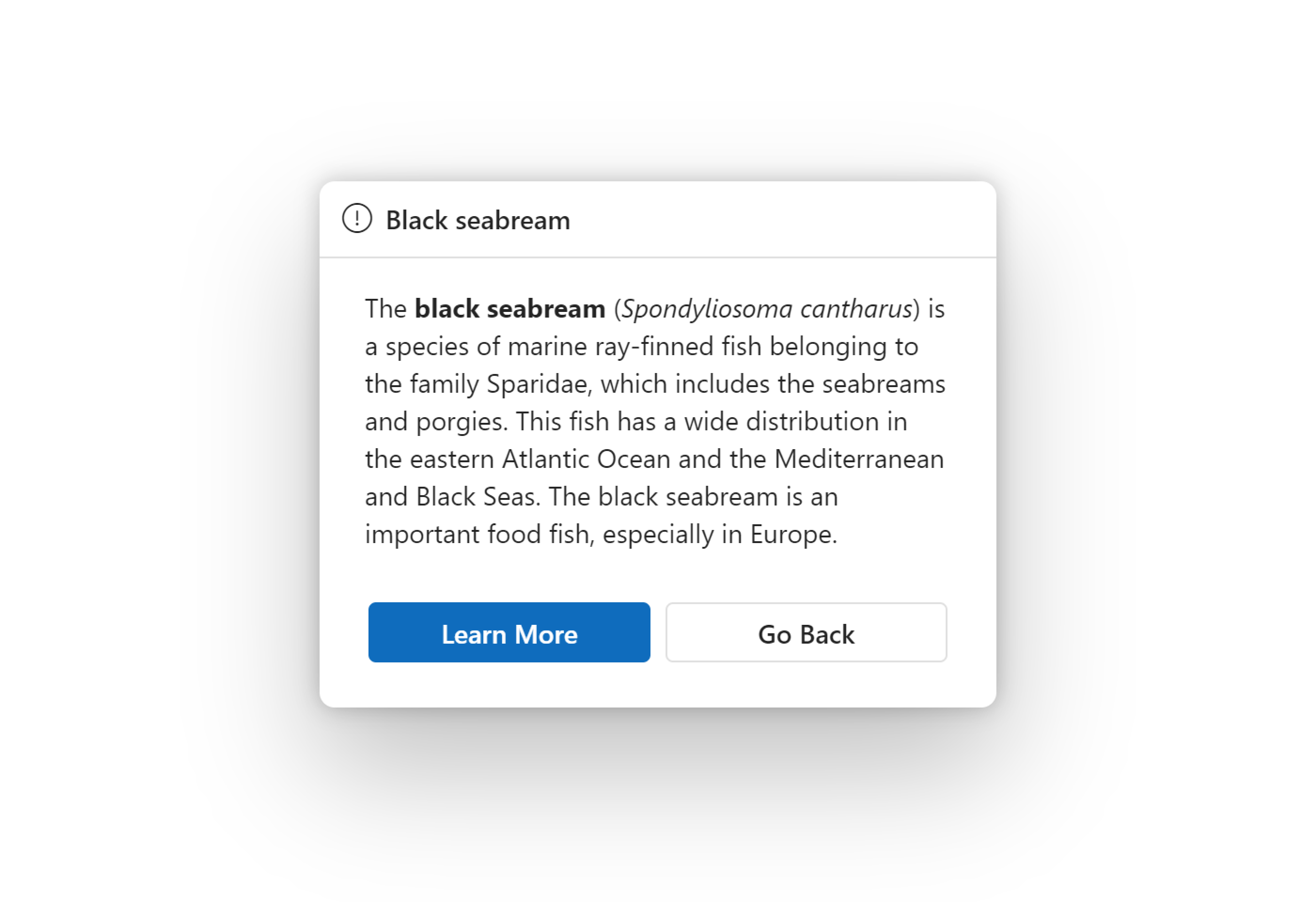Select the dialog header area
Screen dimensions: 1316x902
[657, 220]
